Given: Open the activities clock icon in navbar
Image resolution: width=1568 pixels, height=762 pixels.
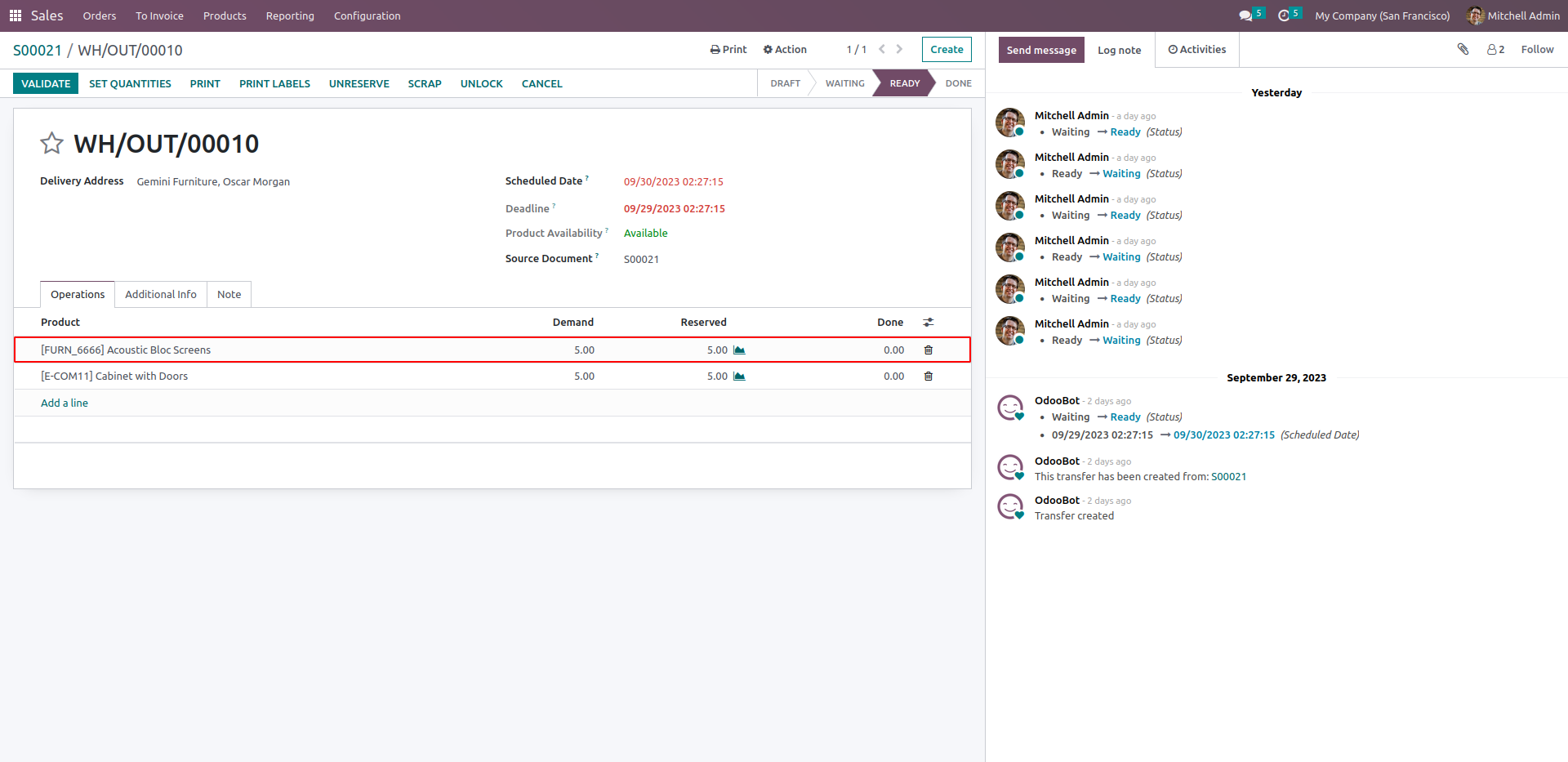Looking at the screenshot, I should coord(1284,16).
